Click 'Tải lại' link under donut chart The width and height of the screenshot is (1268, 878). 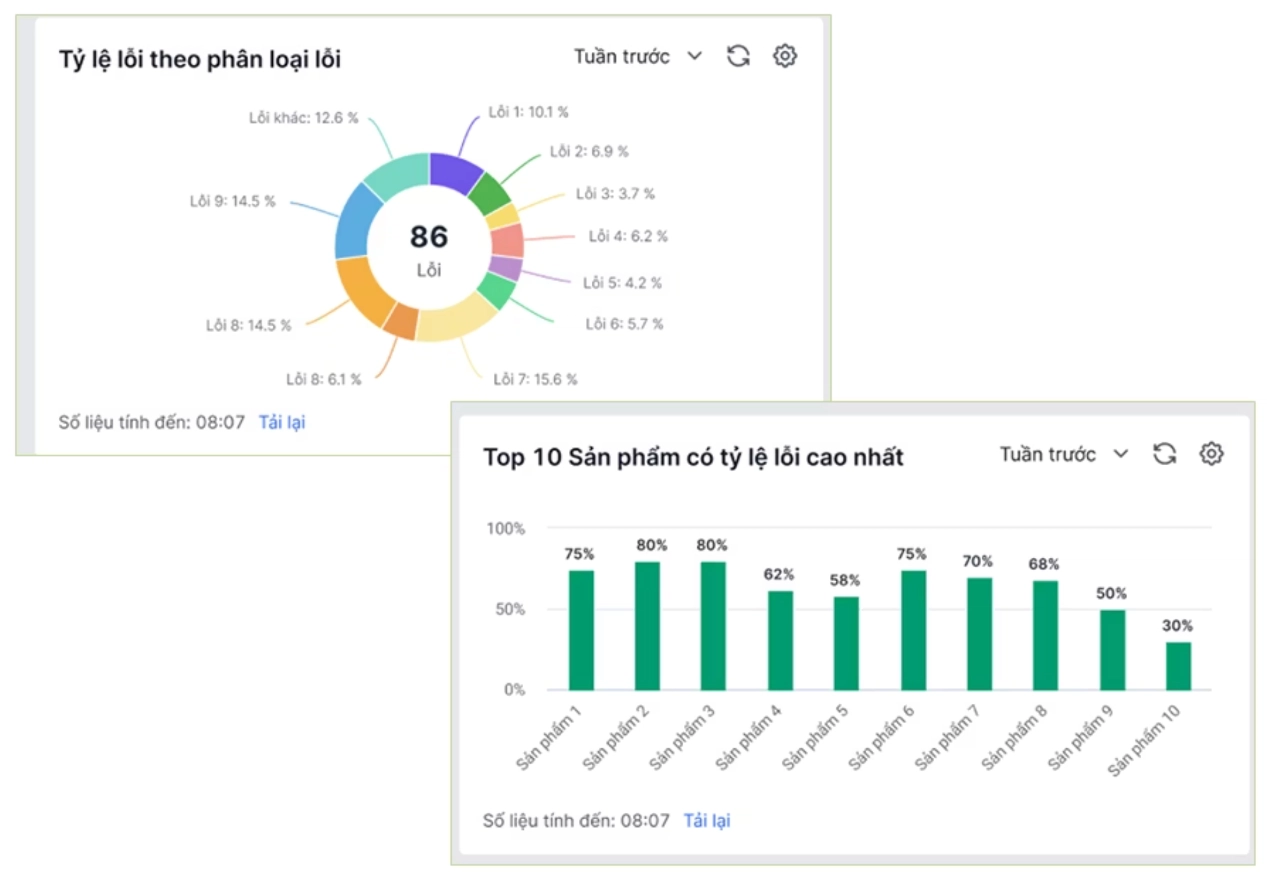coord(282,422)
